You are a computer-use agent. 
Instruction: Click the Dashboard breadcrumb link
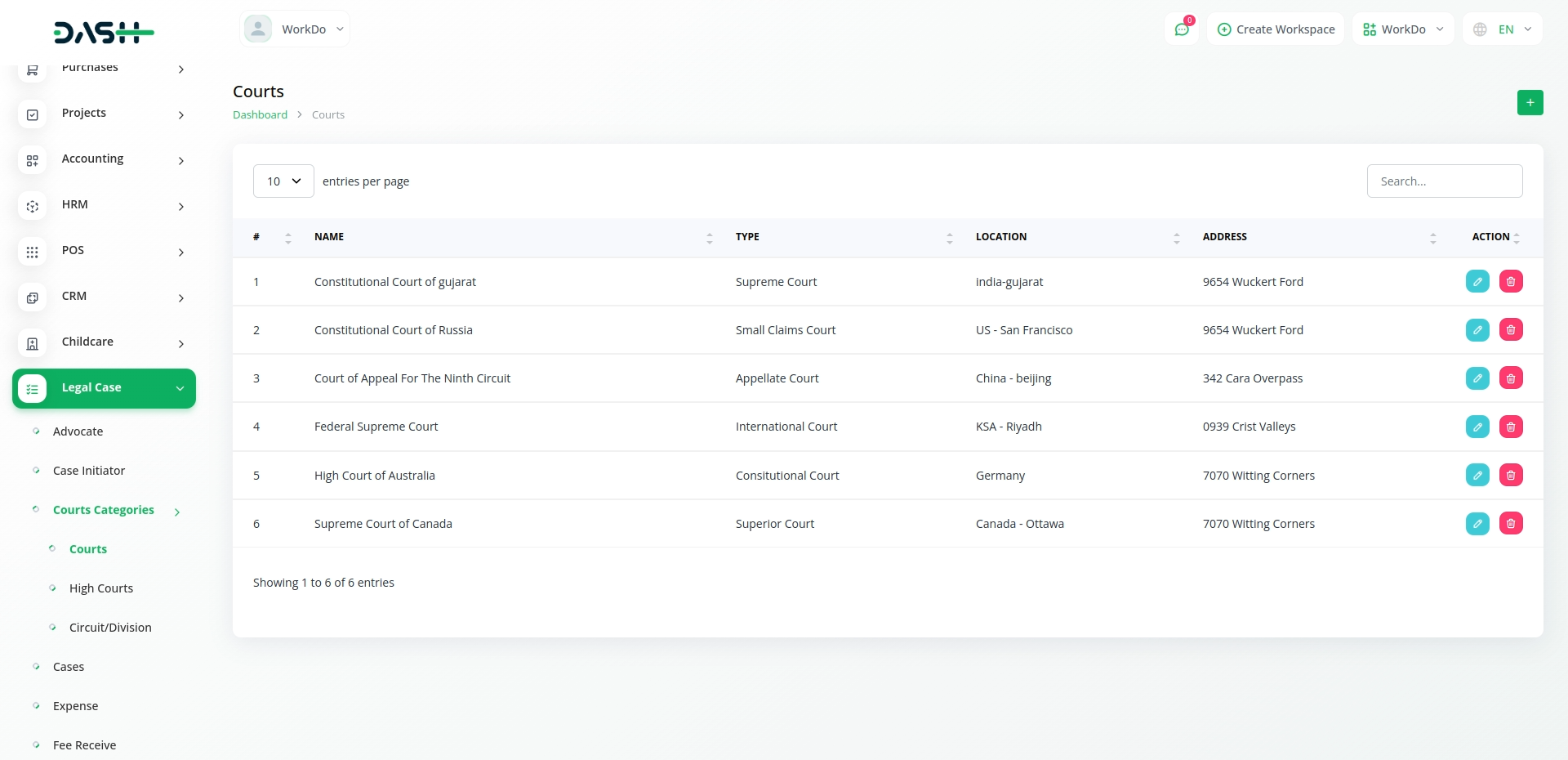(x=260, y=115)
